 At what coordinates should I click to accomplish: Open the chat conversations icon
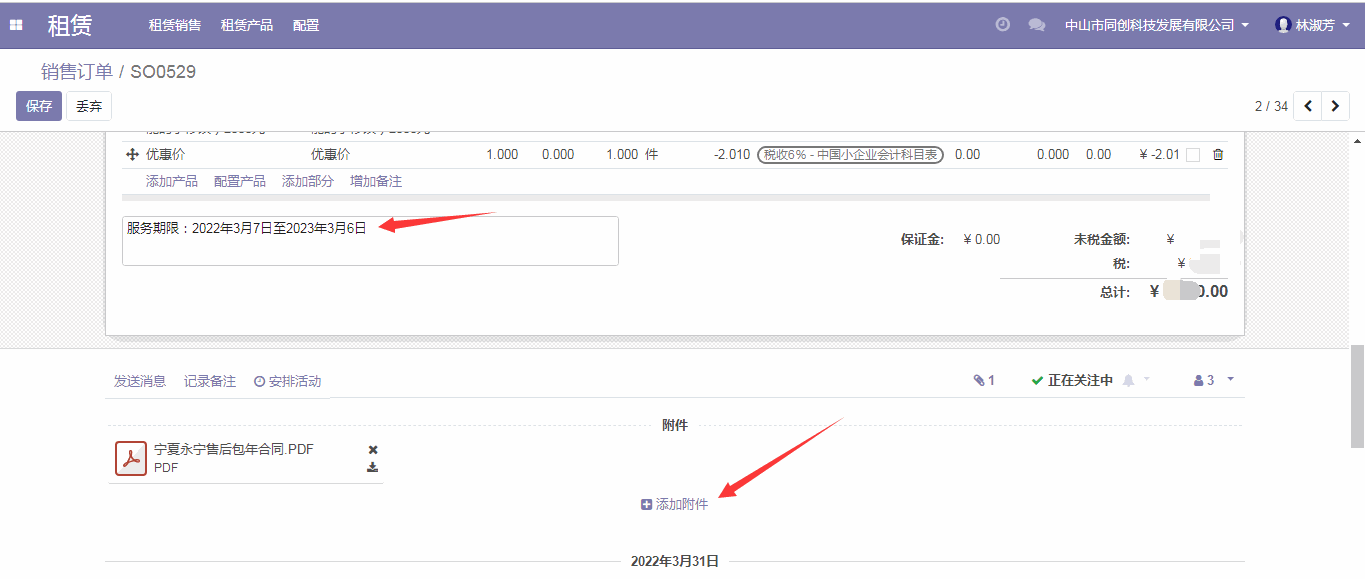[x=1037, y=25]
